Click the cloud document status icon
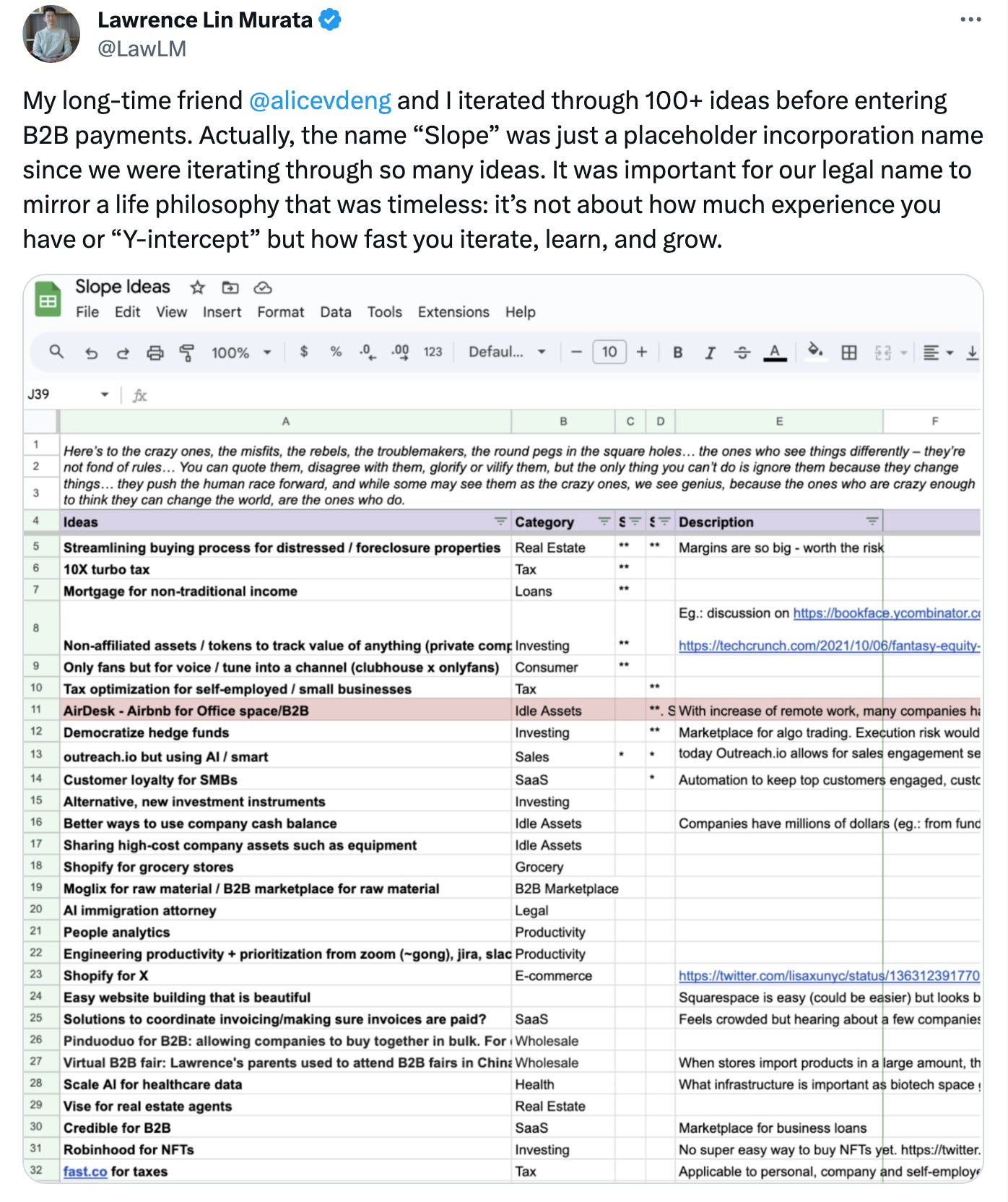This screenshot has width=1008, height=1202. pyautogui.click(x=263, y=287)
